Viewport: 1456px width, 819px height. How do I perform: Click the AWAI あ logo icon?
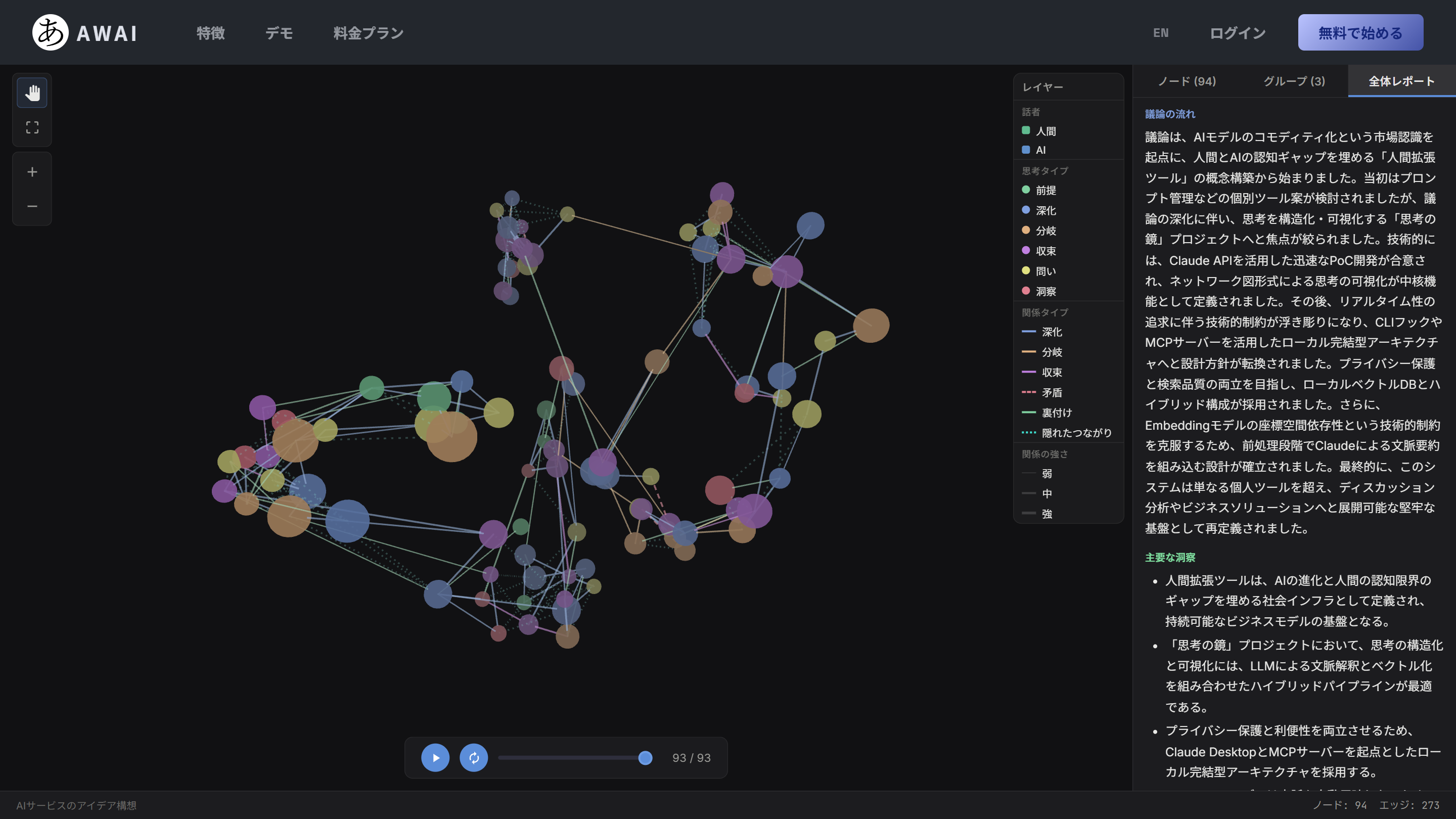[x=51, y=32]
